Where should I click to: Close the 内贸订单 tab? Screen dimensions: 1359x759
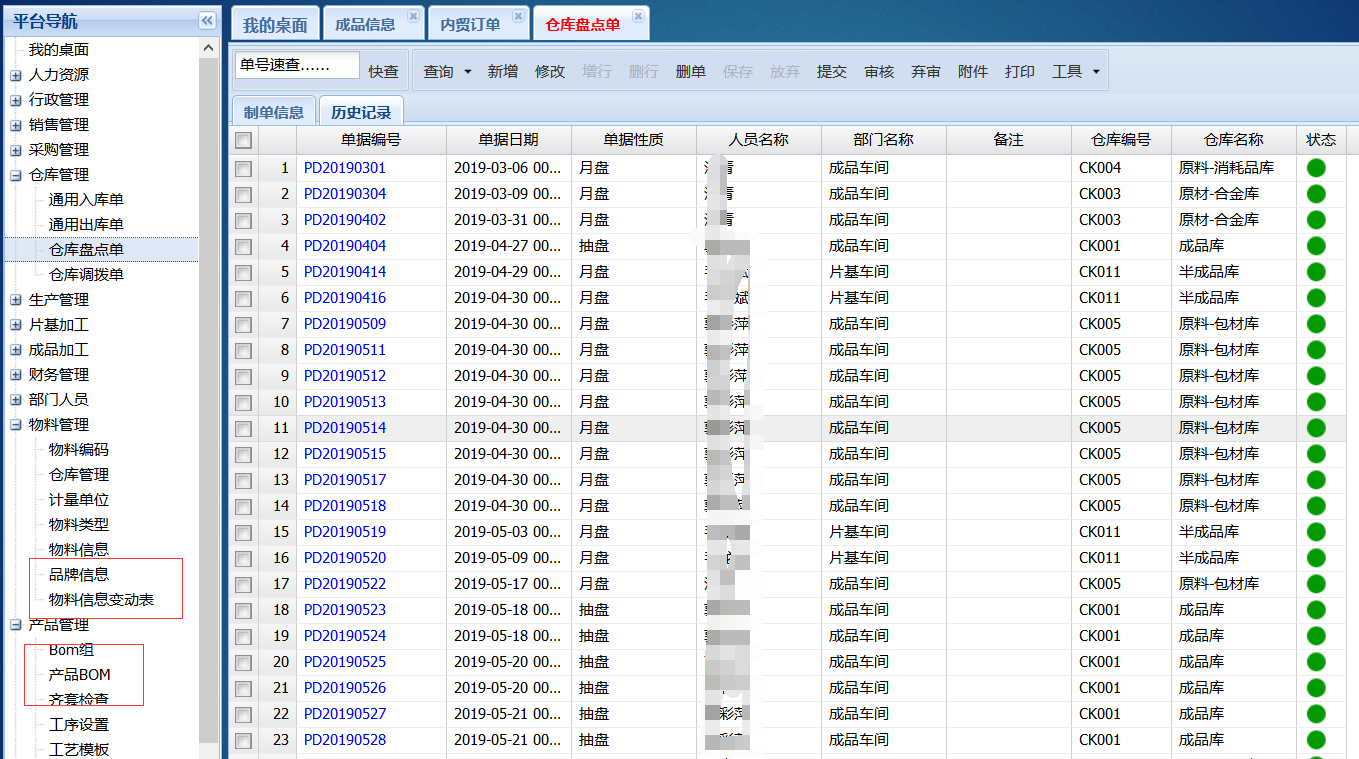point(518,16)
